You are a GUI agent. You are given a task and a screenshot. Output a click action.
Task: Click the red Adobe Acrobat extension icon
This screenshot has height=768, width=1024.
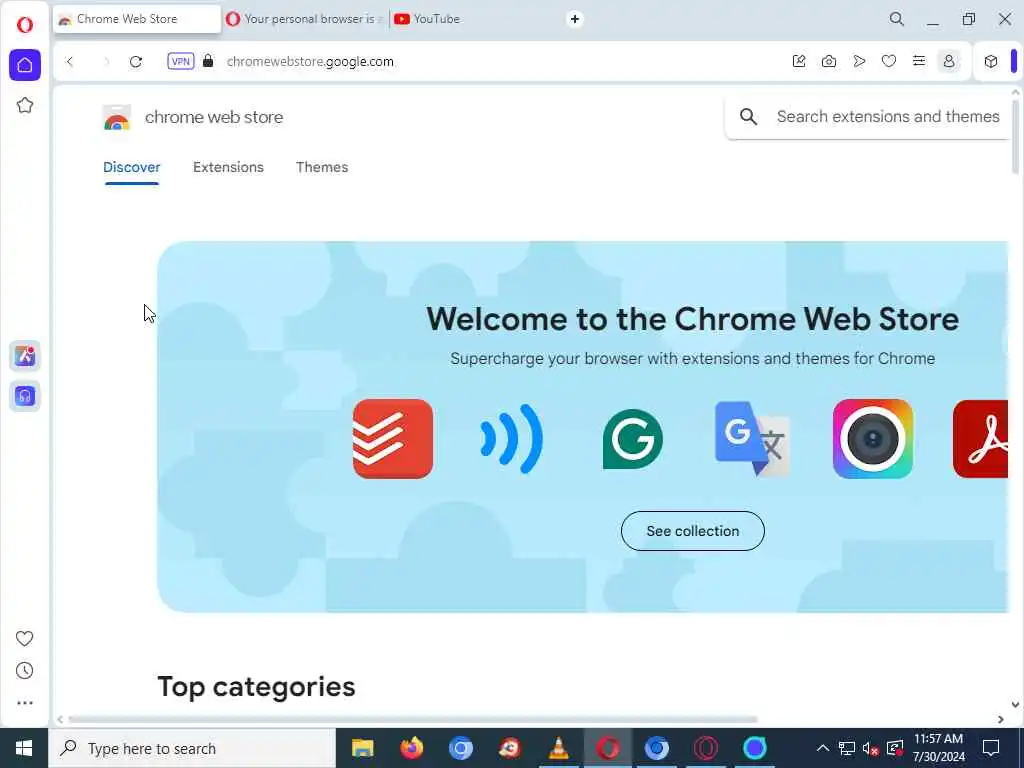pyautogui.click(x=980, y=439)
